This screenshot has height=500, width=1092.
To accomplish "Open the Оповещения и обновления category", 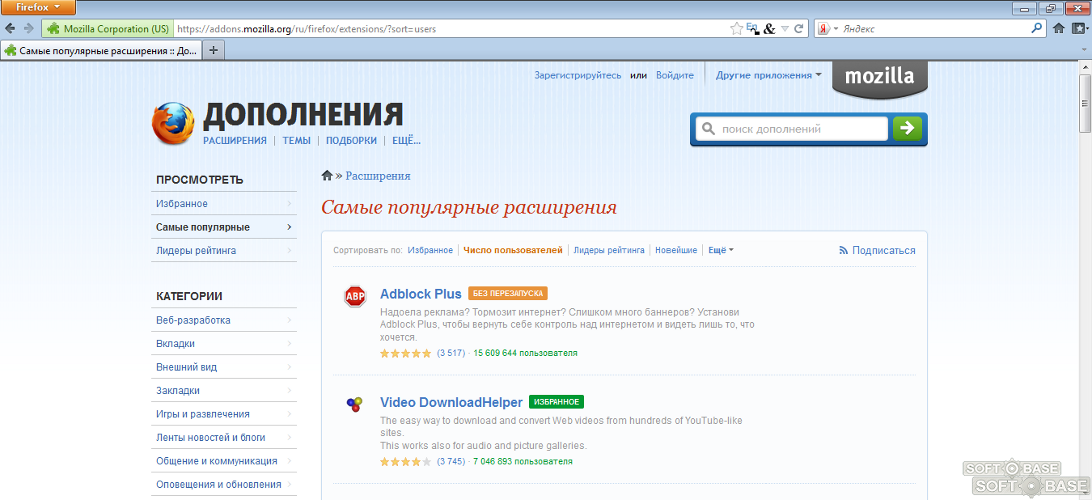I will (224, 484).
